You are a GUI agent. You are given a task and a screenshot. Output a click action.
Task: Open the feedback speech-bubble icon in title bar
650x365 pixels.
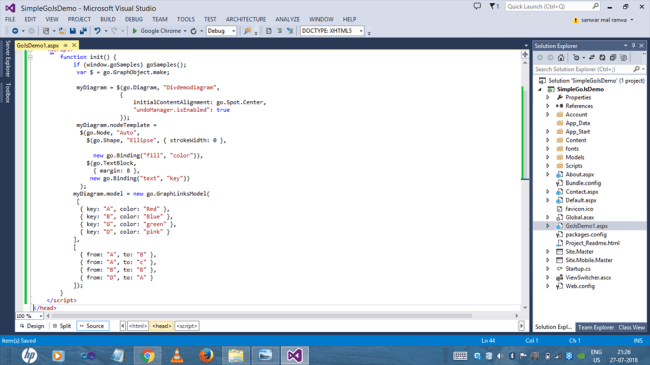tap(477, 6)
